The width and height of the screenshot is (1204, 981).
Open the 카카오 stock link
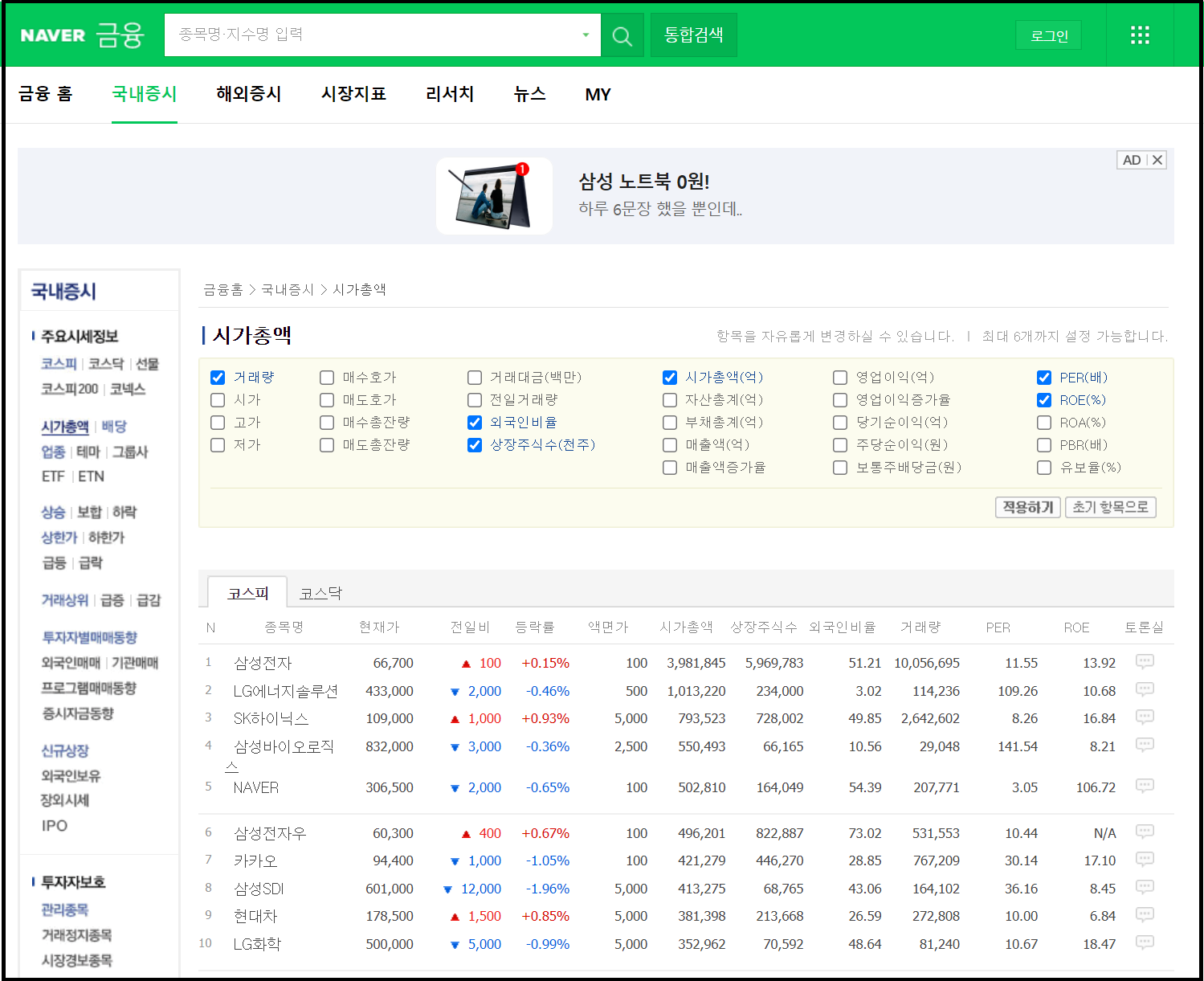tap(255, 860)
